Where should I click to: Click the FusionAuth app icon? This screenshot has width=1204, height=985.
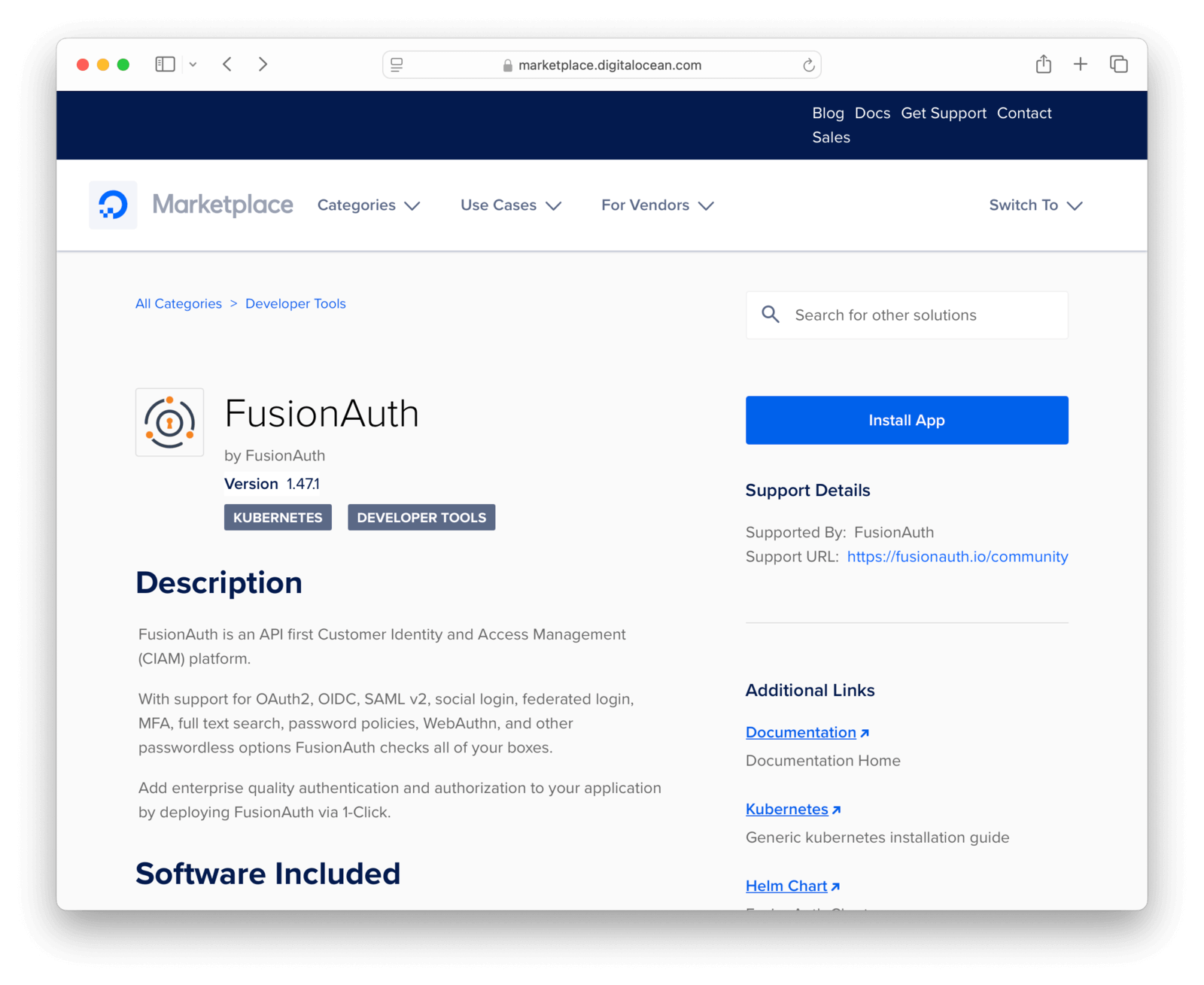pyautogui.click(x=169, y=422)
